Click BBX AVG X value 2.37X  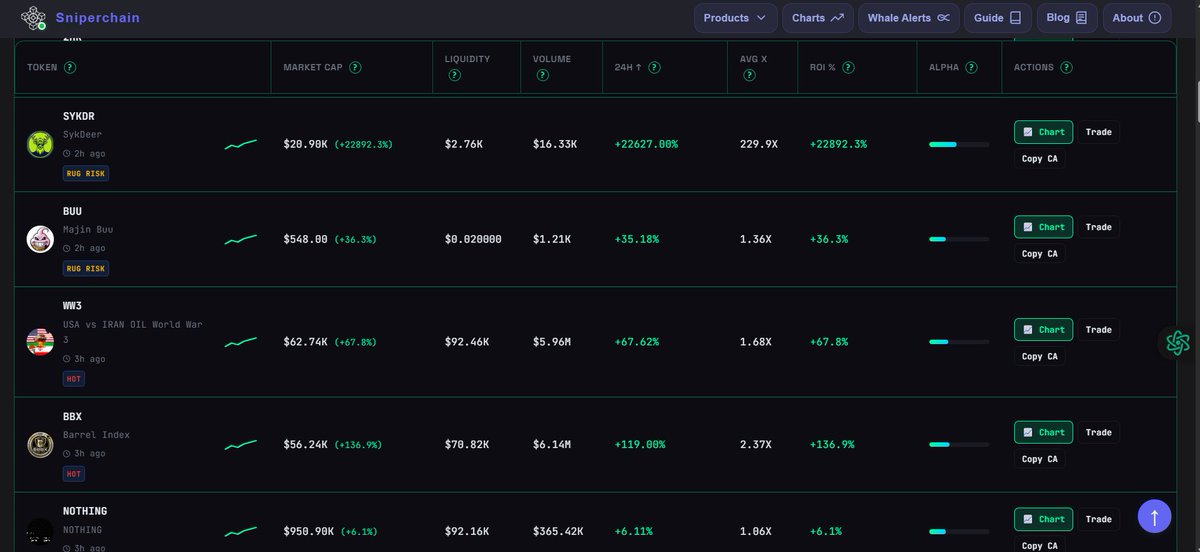[756, 445]
